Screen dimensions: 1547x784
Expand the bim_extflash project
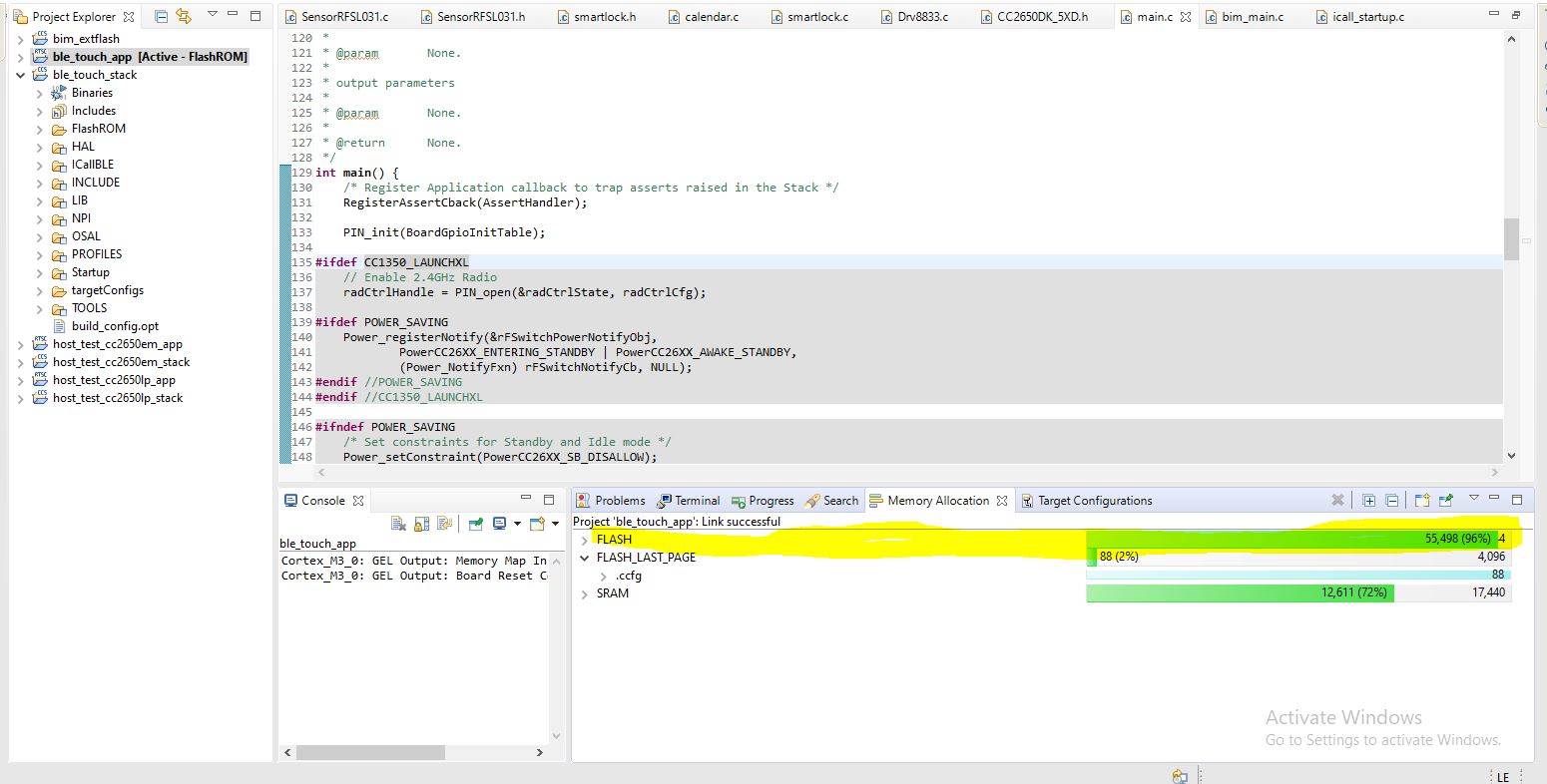20,39
